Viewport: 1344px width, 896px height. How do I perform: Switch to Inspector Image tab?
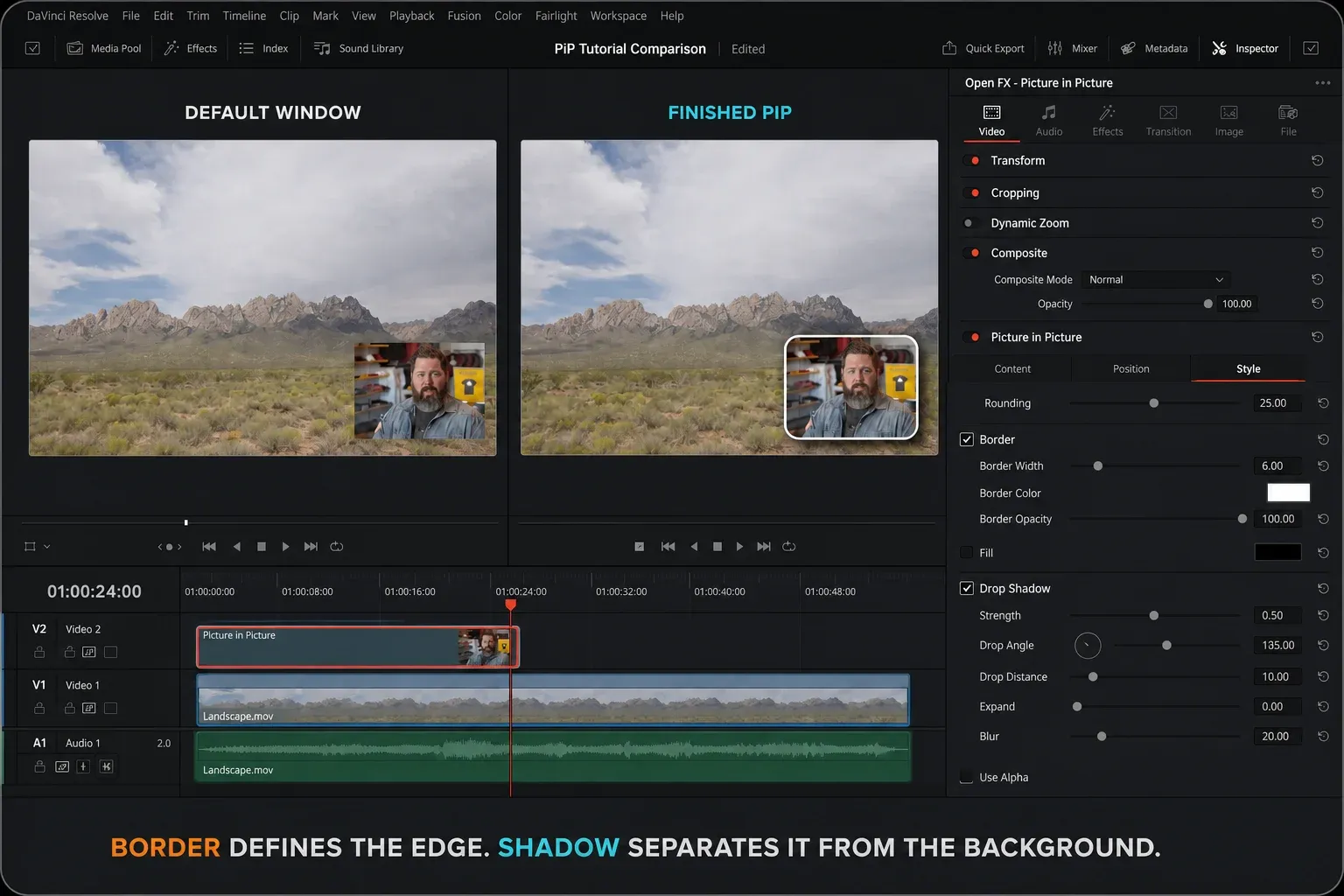click(1228, 121)
